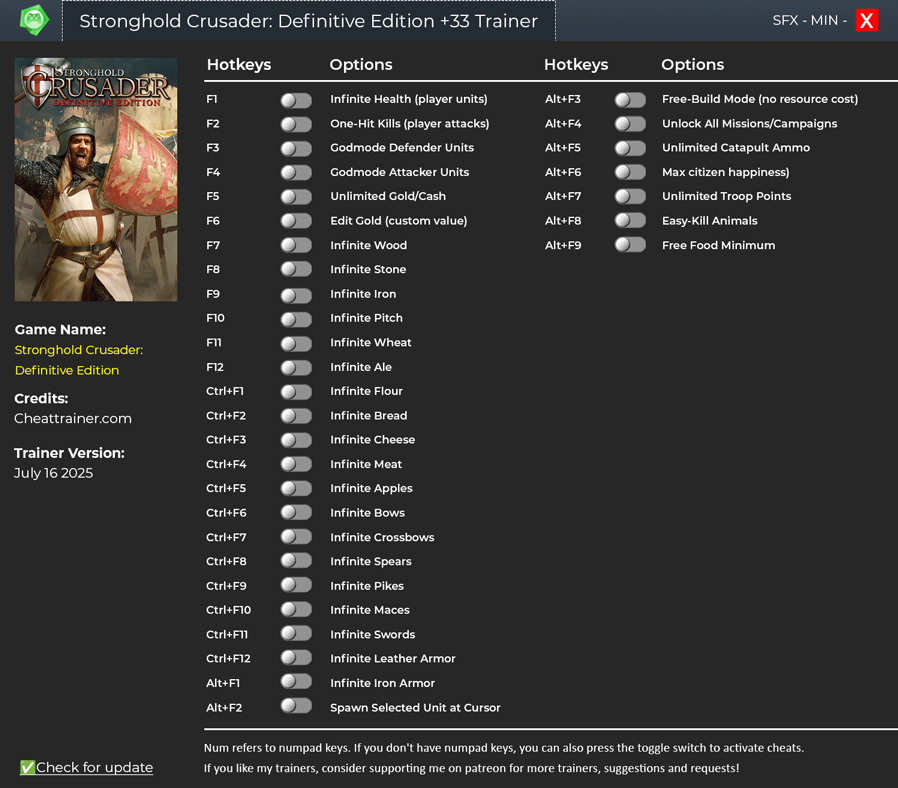
Task: Click the green gamepad logo icon
Action: point(34,20)
